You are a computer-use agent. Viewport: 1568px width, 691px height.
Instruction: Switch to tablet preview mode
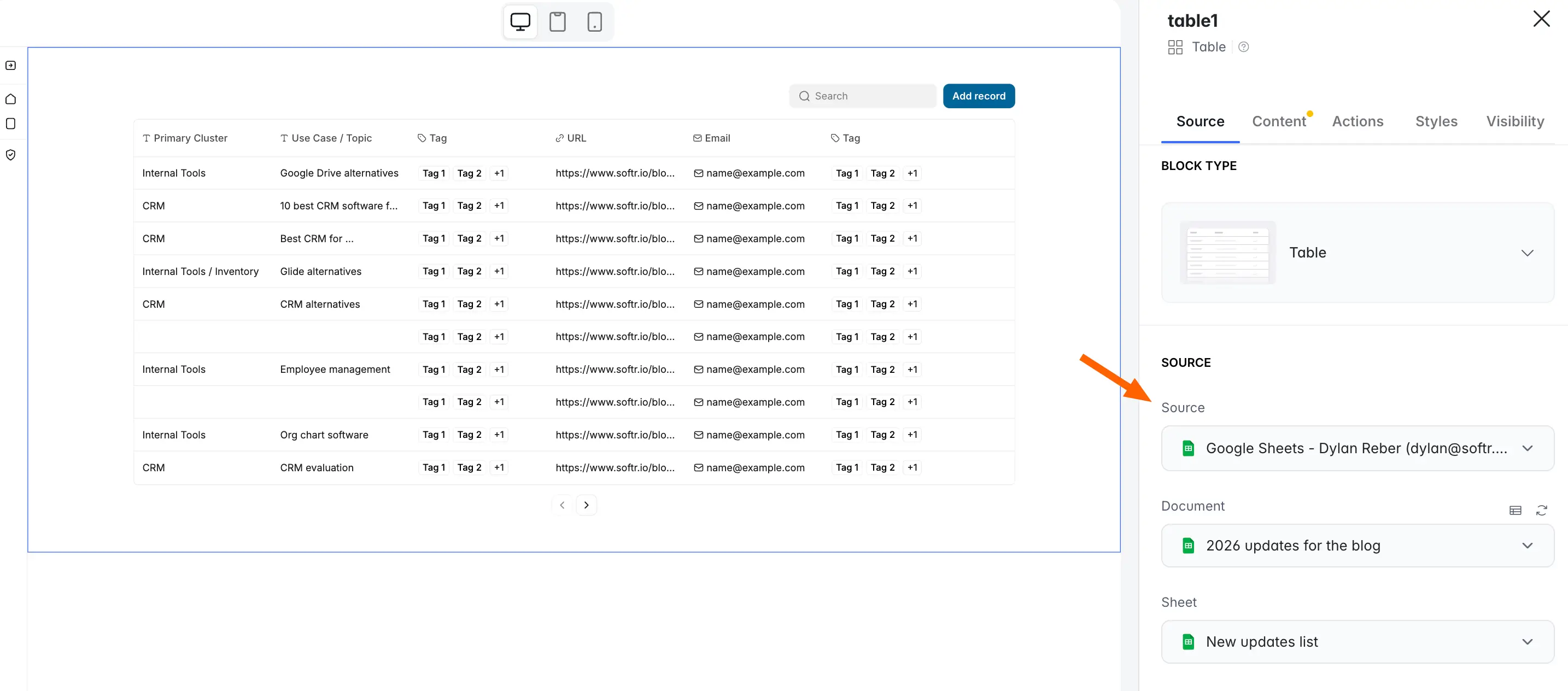click(x=557, y=22)
